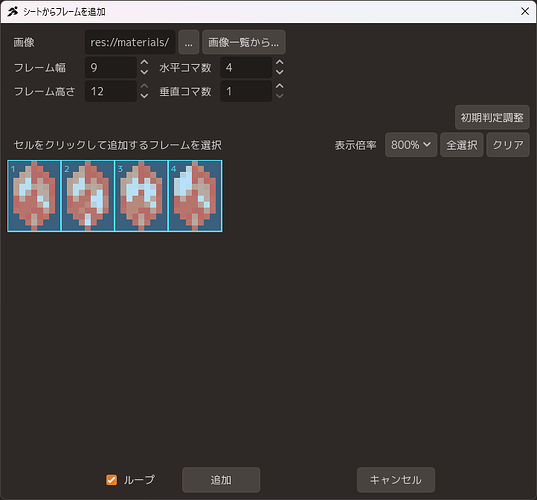This screenshot has height=500, width=537.
Task: Open file browser with the ... button
Action: [189, 42]
